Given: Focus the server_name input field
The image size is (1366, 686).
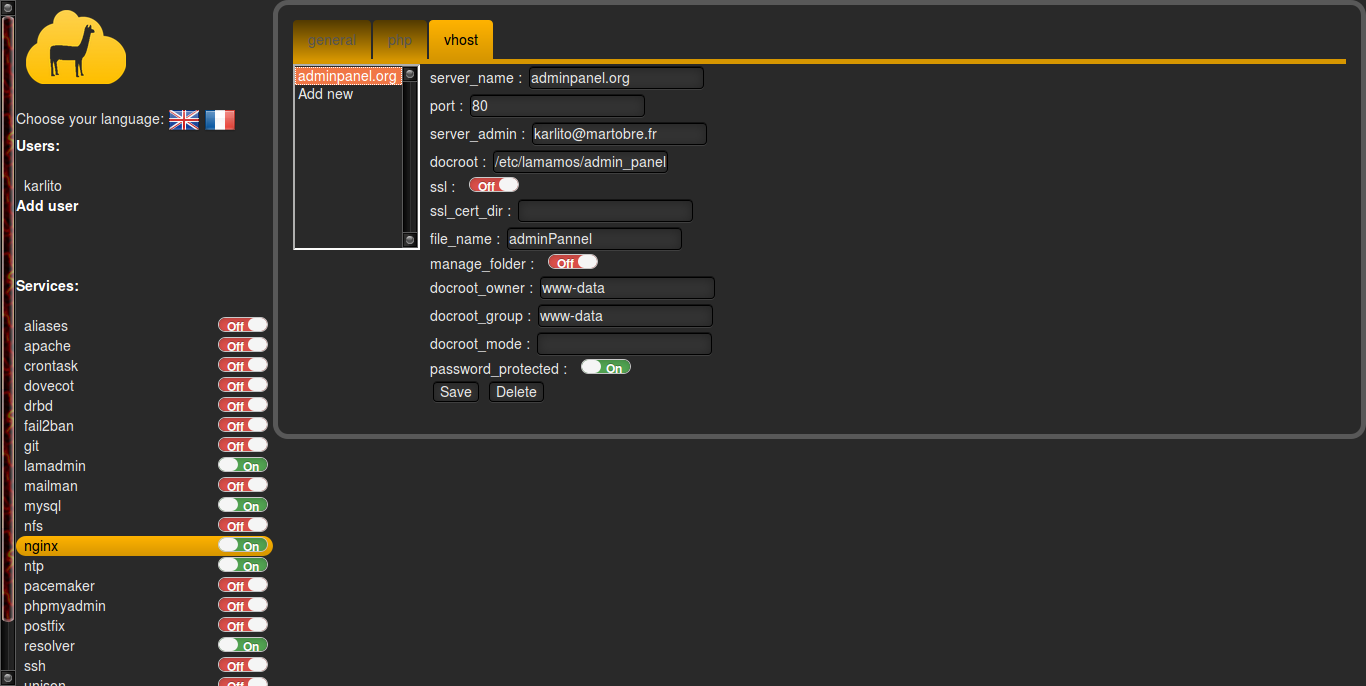Looking at the screenshot, I should [616, 78].
